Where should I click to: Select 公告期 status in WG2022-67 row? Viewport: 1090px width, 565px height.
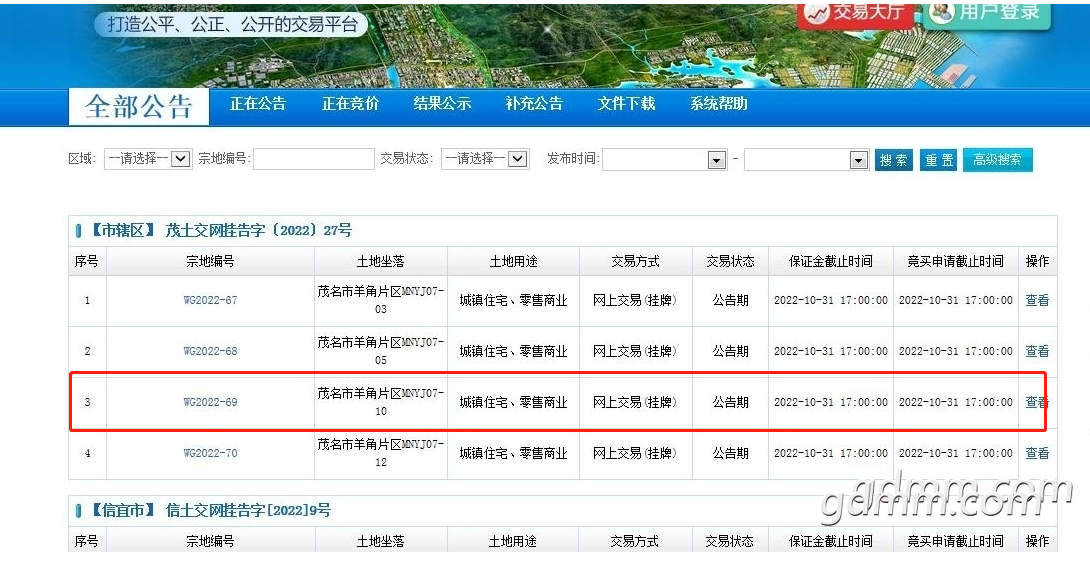coord(730,300)
